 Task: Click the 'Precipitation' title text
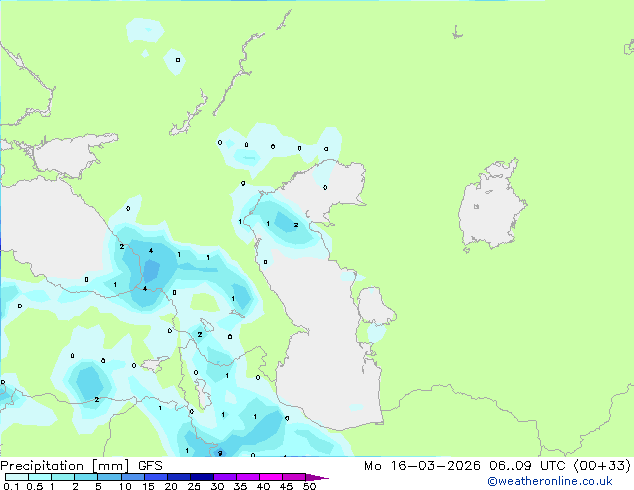(x=42, y=466)
